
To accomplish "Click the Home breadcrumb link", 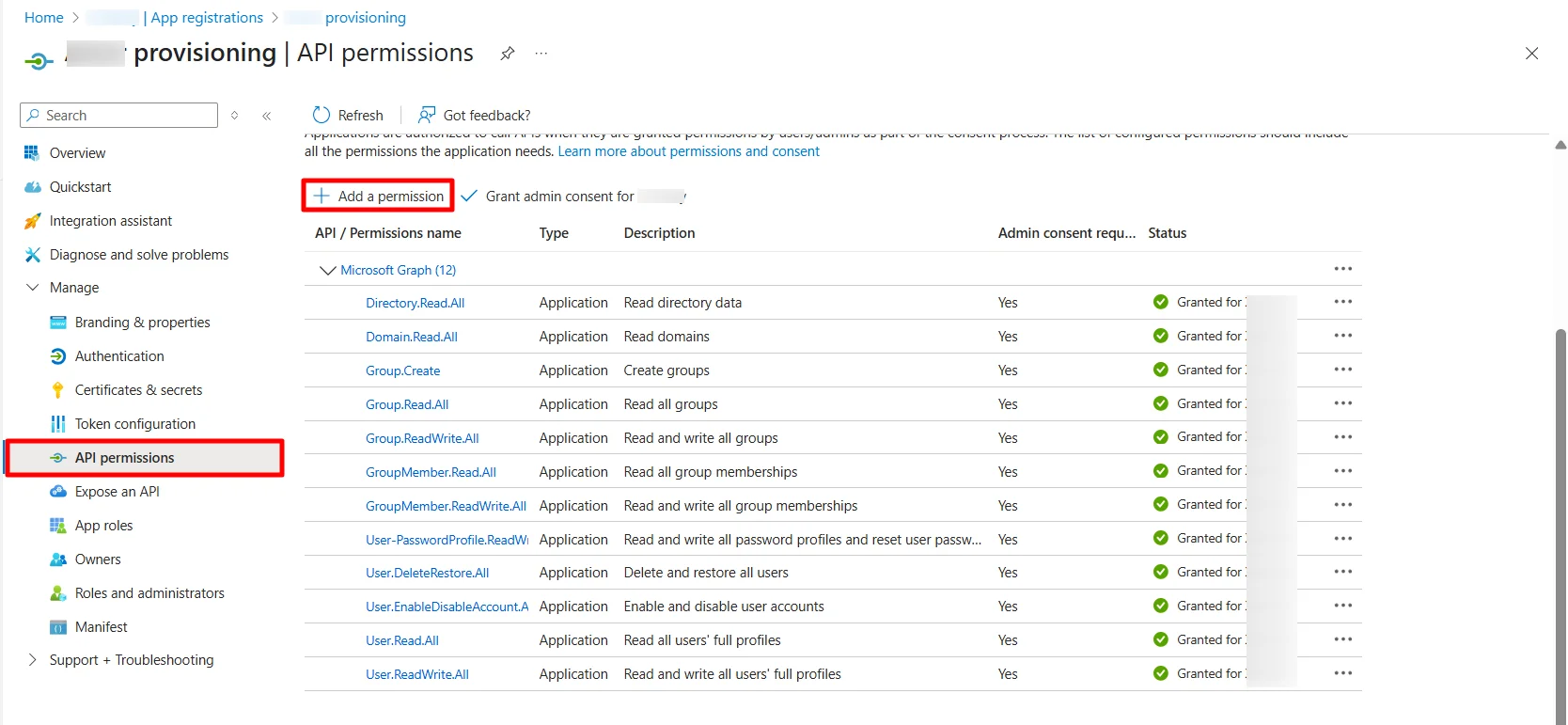I will point(43,18).
